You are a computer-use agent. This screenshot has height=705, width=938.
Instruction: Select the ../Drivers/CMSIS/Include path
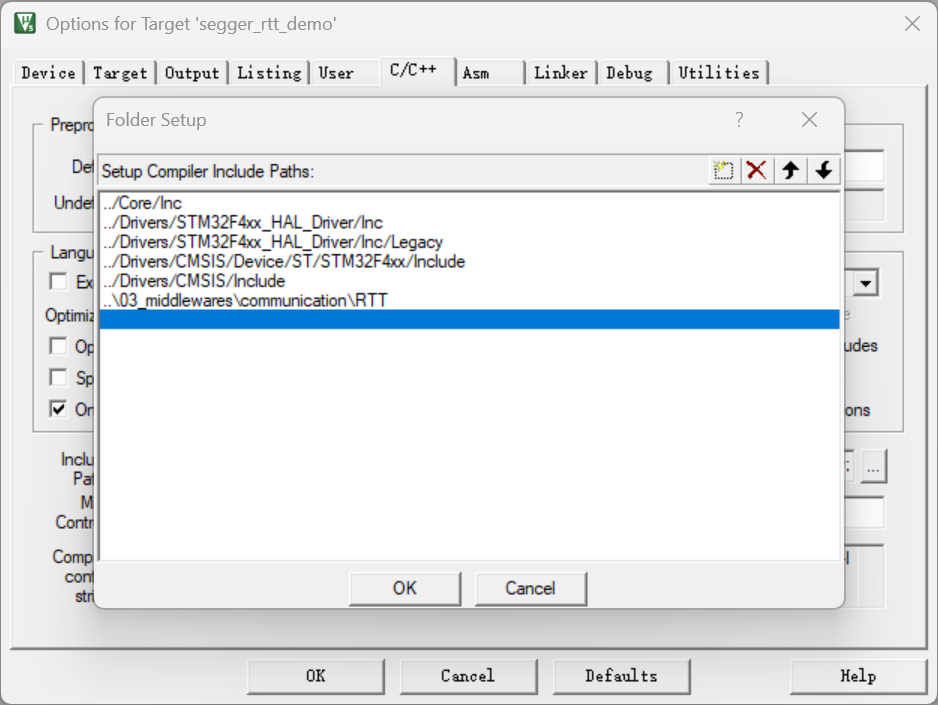pyautogui.click(x=469, y=281)
